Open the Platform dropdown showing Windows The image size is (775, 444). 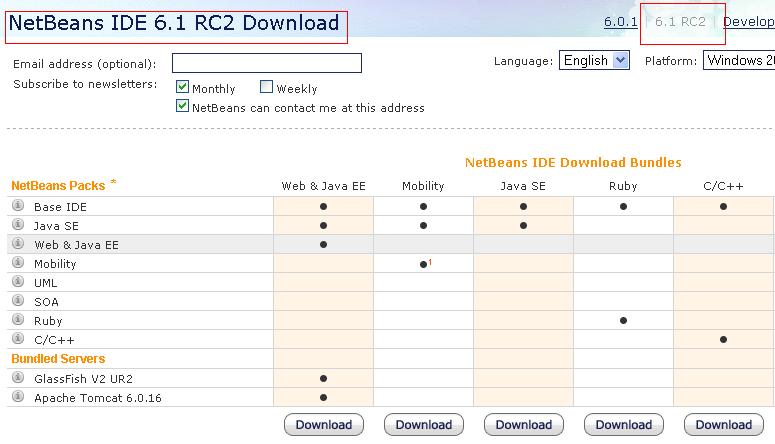(739, 60)
